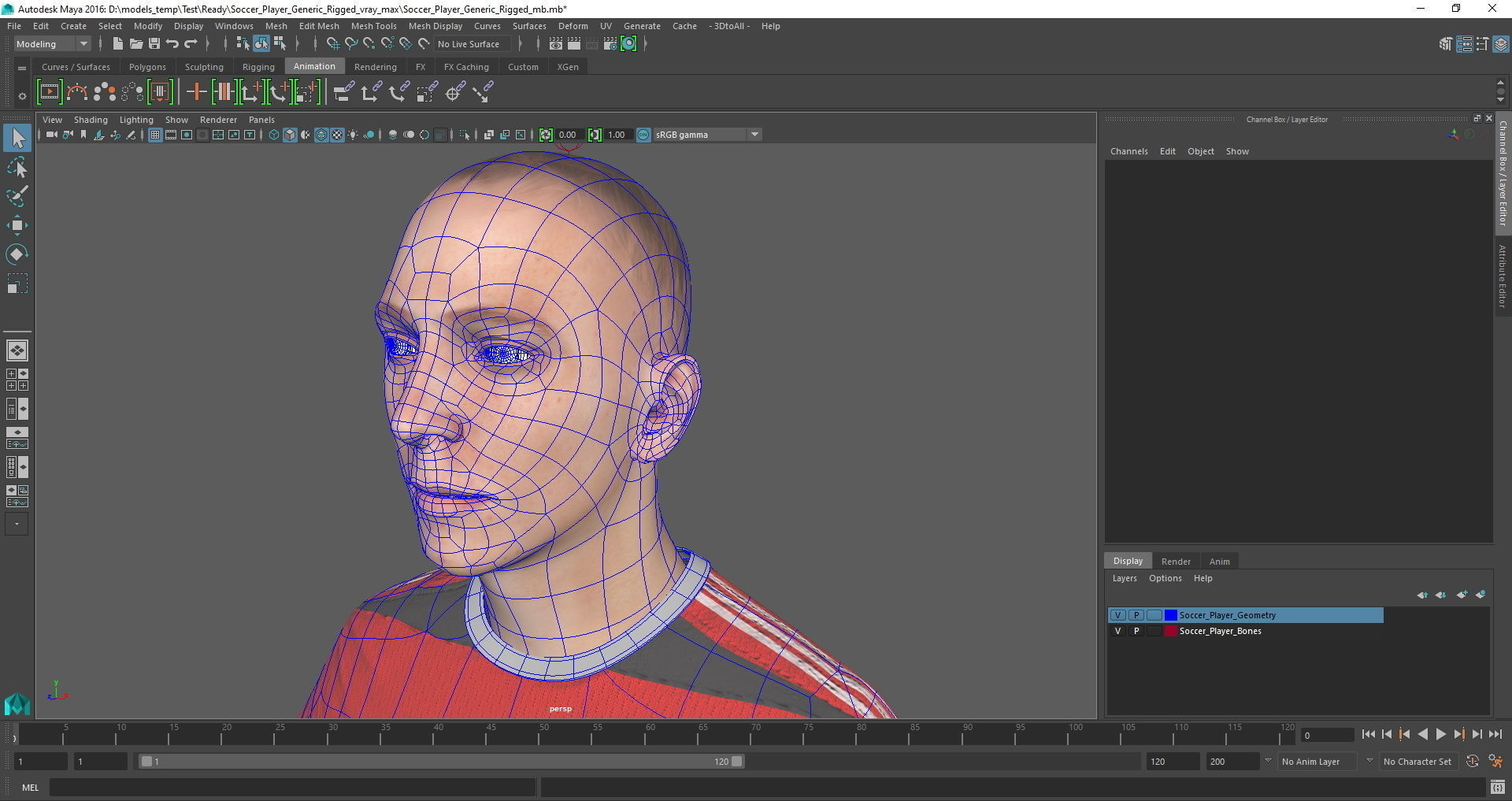The image size is (1512, 801).
Task: Click the Playblast shelf icon
Action: tap(49, 92)
